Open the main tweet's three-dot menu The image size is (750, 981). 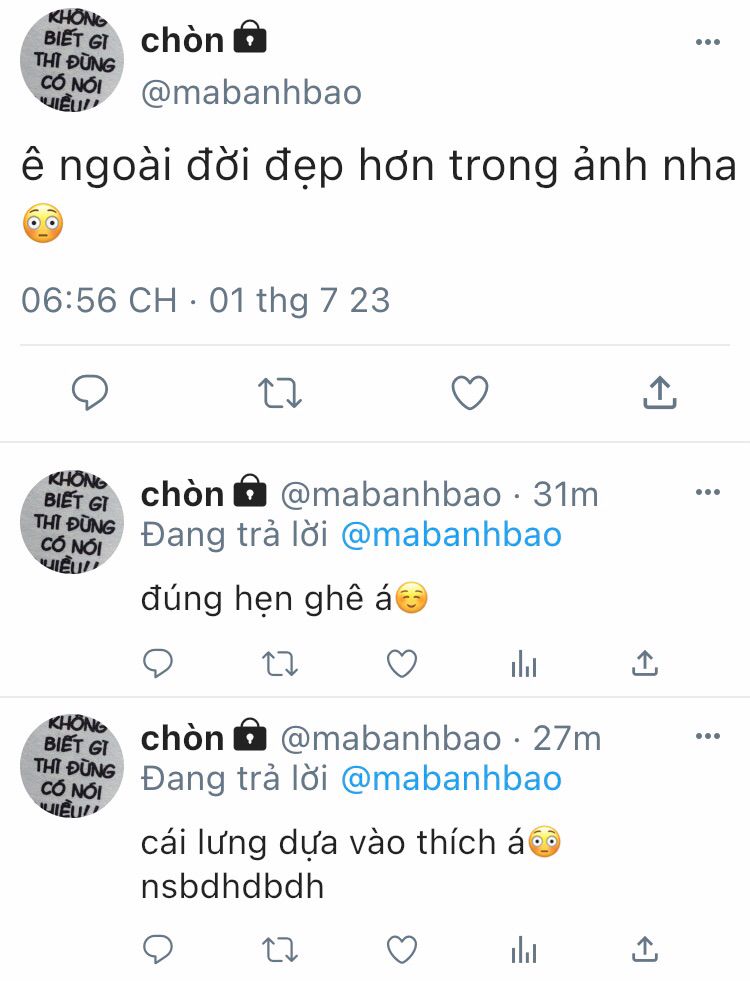[707, 42]
